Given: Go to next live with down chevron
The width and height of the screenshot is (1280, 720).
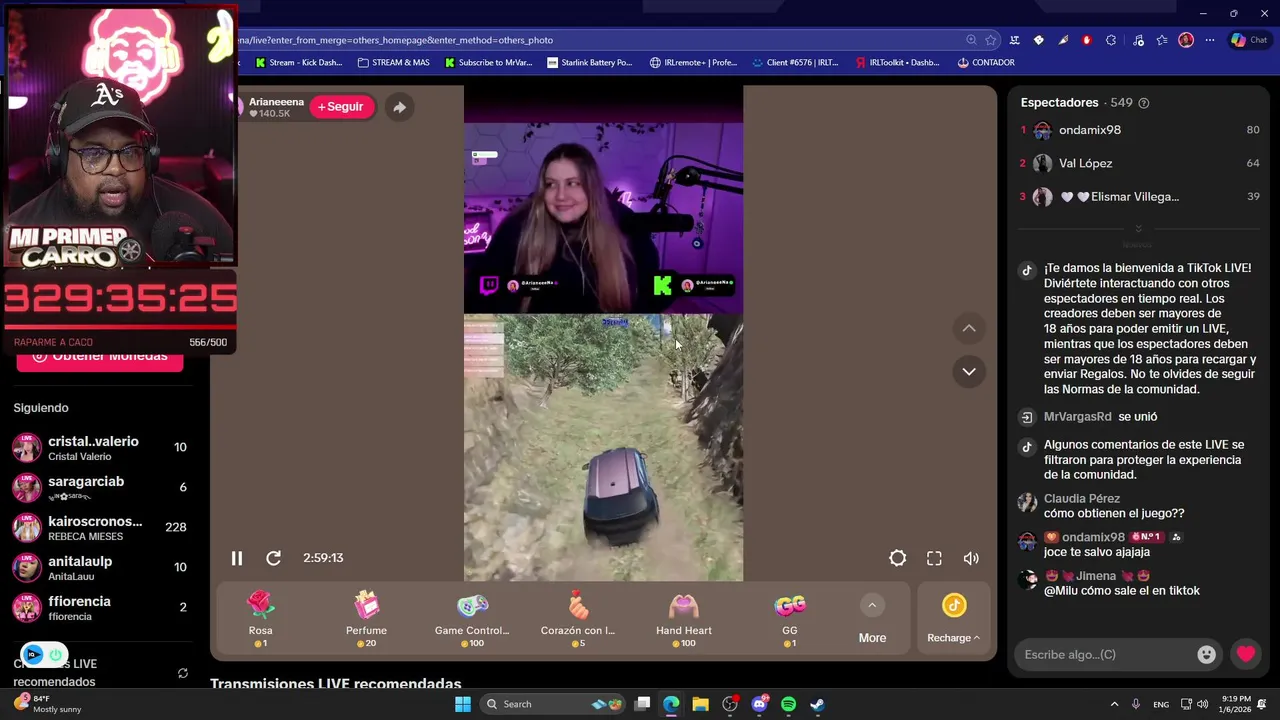Looking at the screenshot, I should tap(969, 371).
